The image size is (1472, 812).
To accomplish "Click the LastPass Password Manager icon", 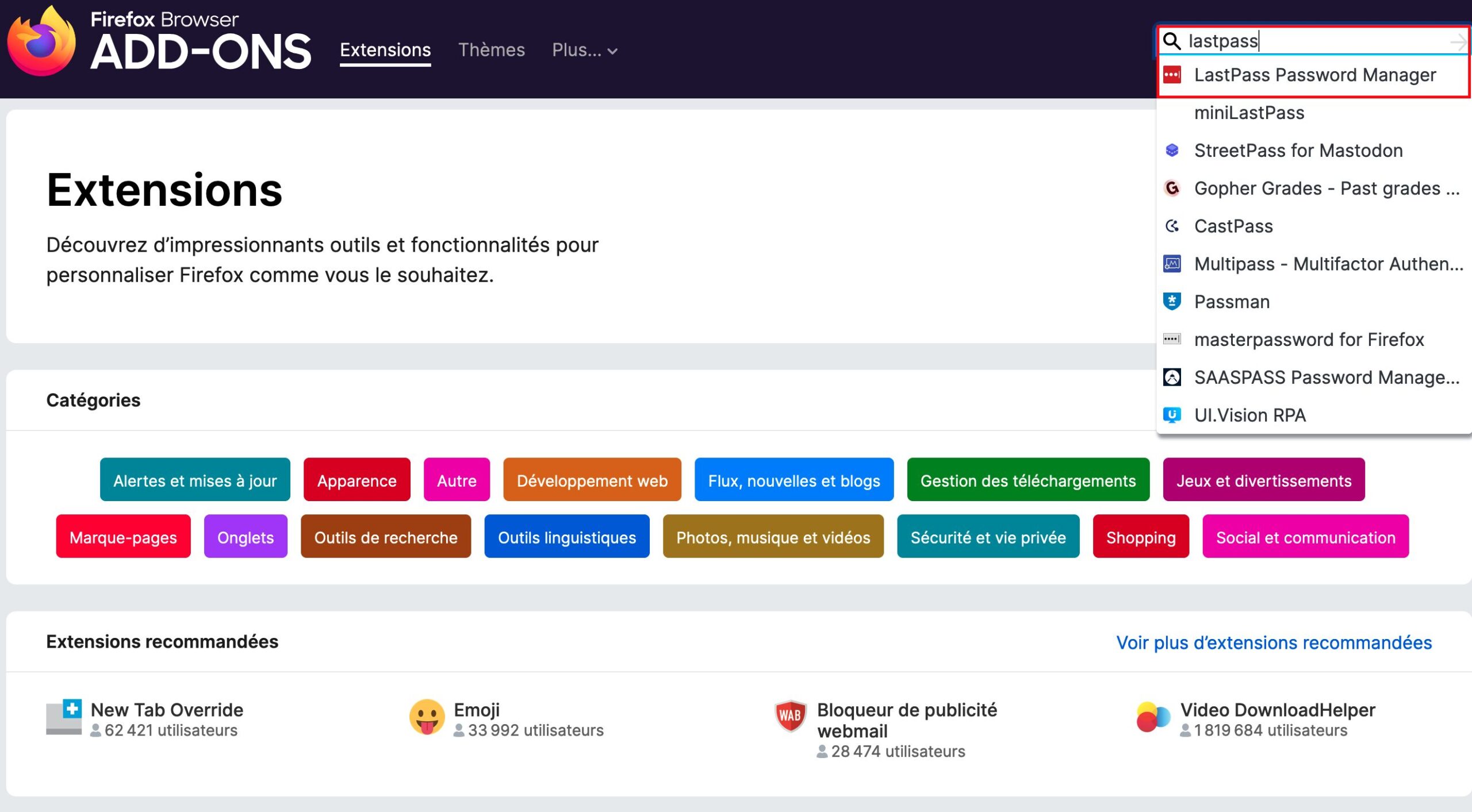I will [1172, 75].
